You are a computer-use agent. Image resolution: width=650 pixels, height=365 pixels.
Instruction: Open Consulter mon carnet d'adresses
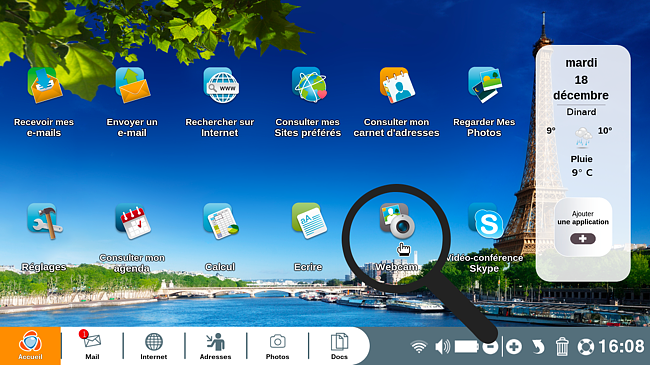397,85
